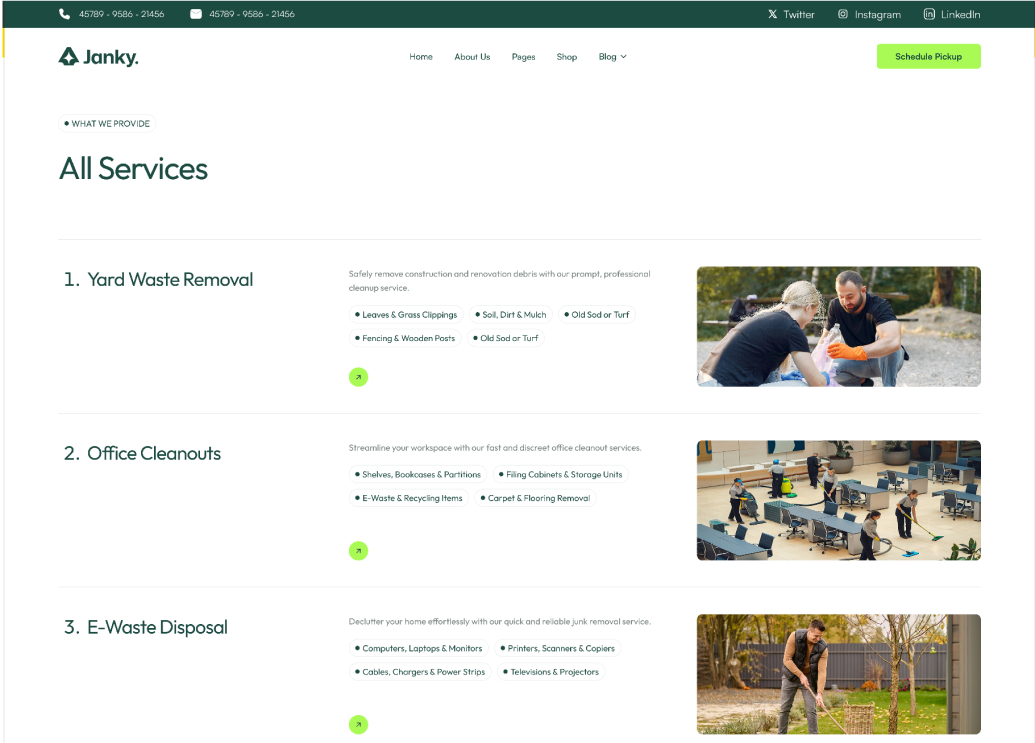The height and width of the screenshot is (743, 1035).
Task: Click the LinkedIn icon
Action: coord(929,14)
